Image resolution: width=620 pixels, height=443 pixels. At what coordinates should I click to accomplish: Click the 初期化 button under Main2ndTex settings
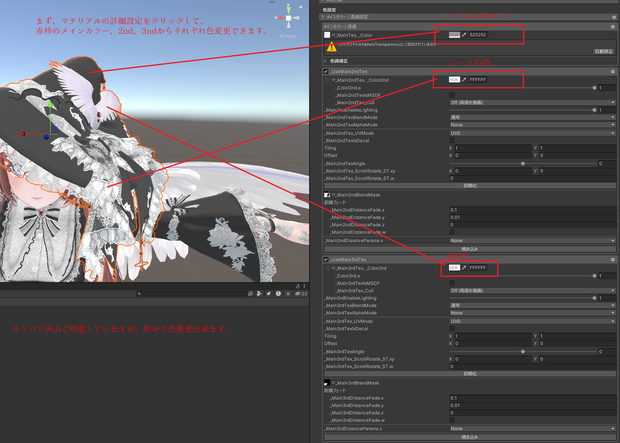pos(470,186)
